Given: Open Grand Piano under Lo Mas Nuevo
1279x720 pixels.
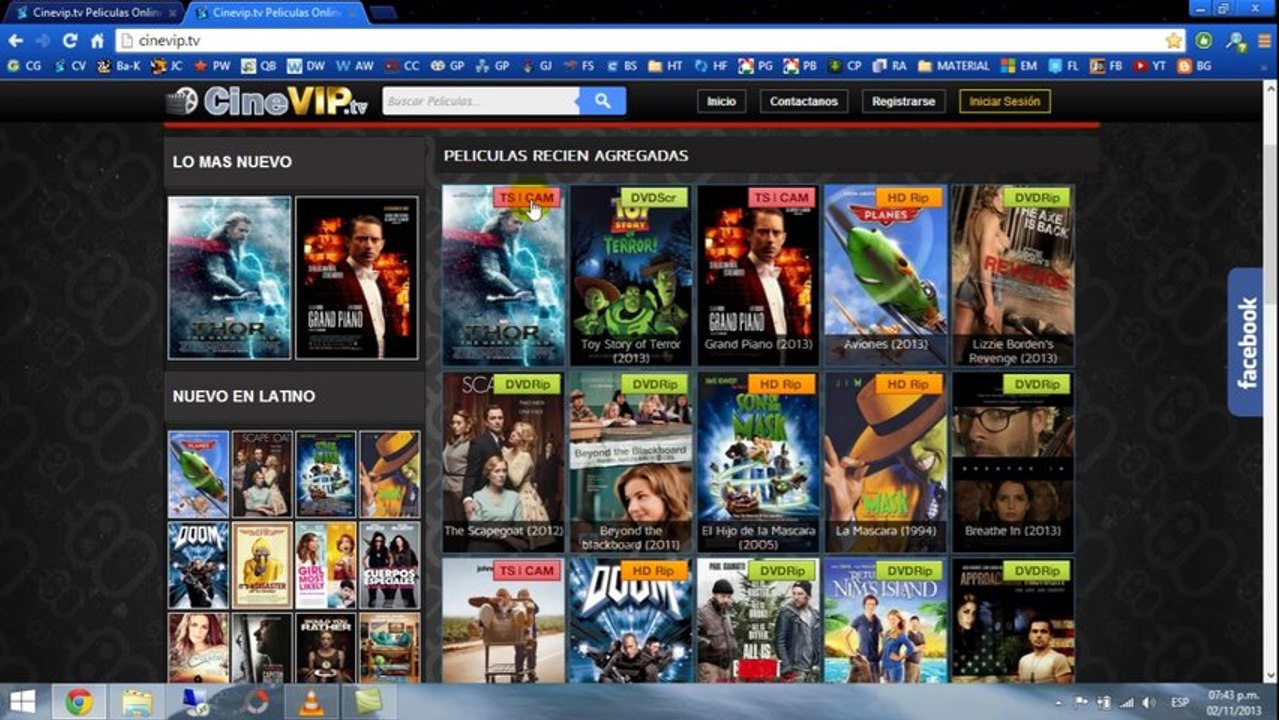Looking at the screenshot, I should [x=357, y=277].
